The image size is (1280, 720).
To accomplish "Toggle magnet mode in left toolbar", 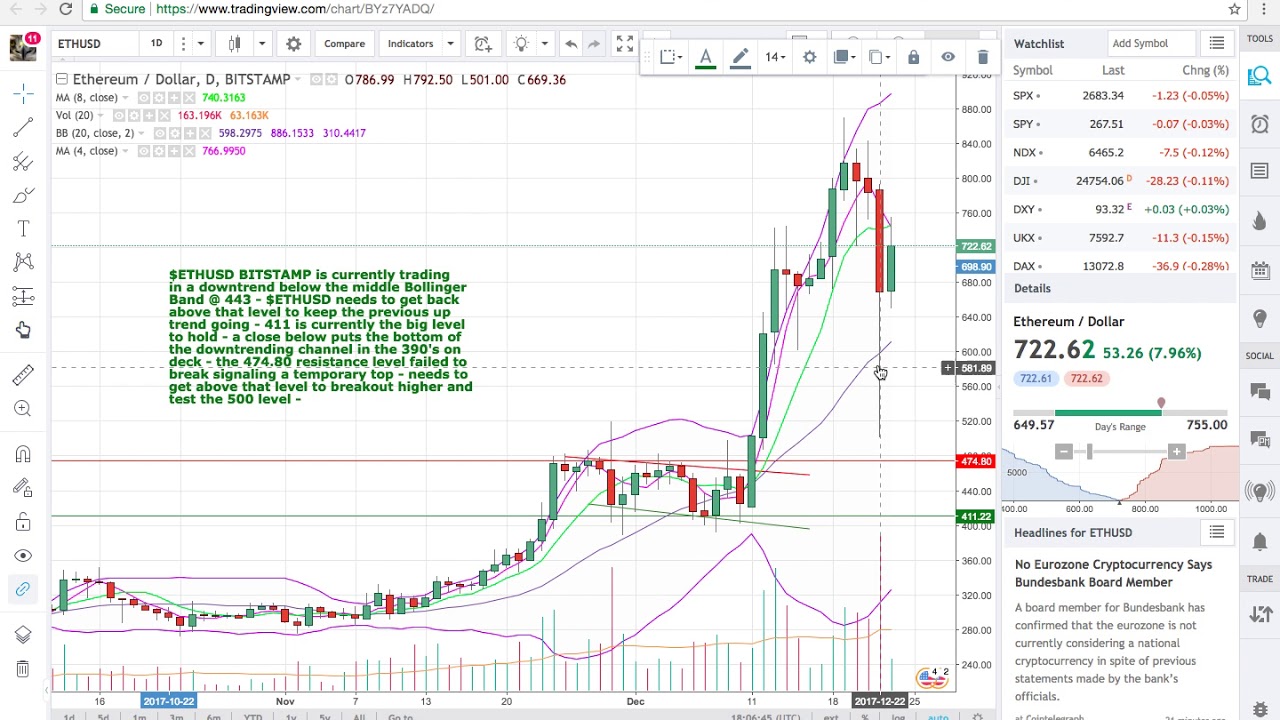I will click(23, 454).
